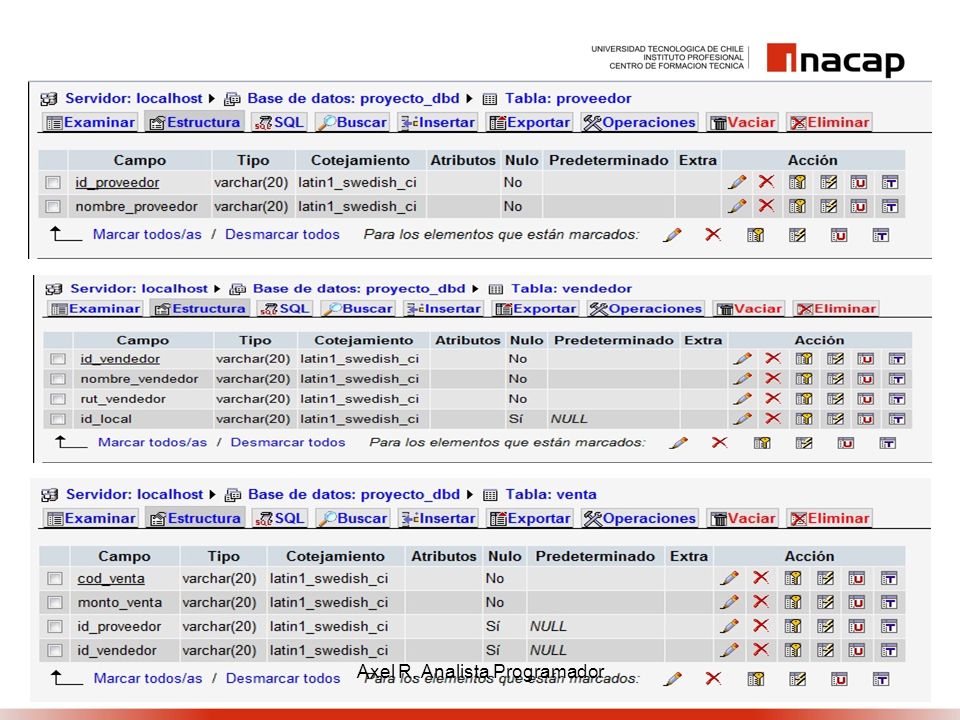Click fulltext icon for rut_vendedor row
The image size is (960, 720).
[x=897, y=399]
